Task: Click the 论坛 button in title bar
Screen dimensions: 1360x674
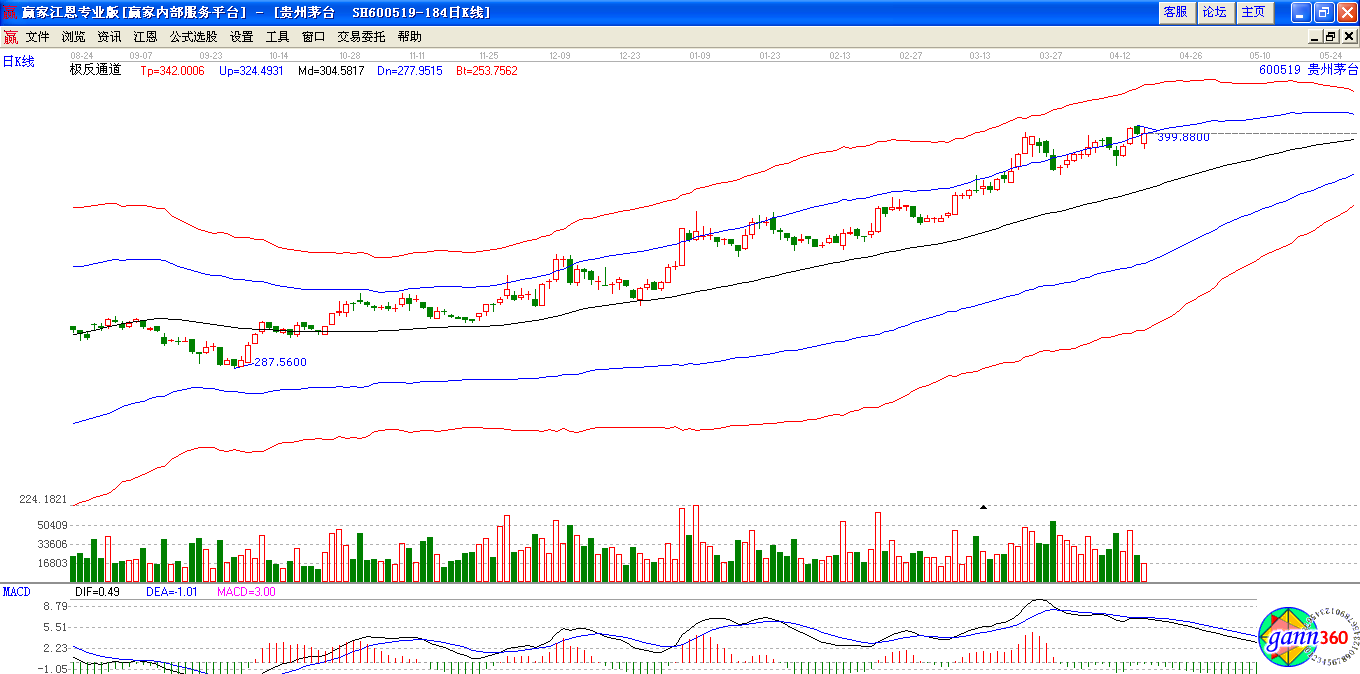Action: pos(1214,12)
